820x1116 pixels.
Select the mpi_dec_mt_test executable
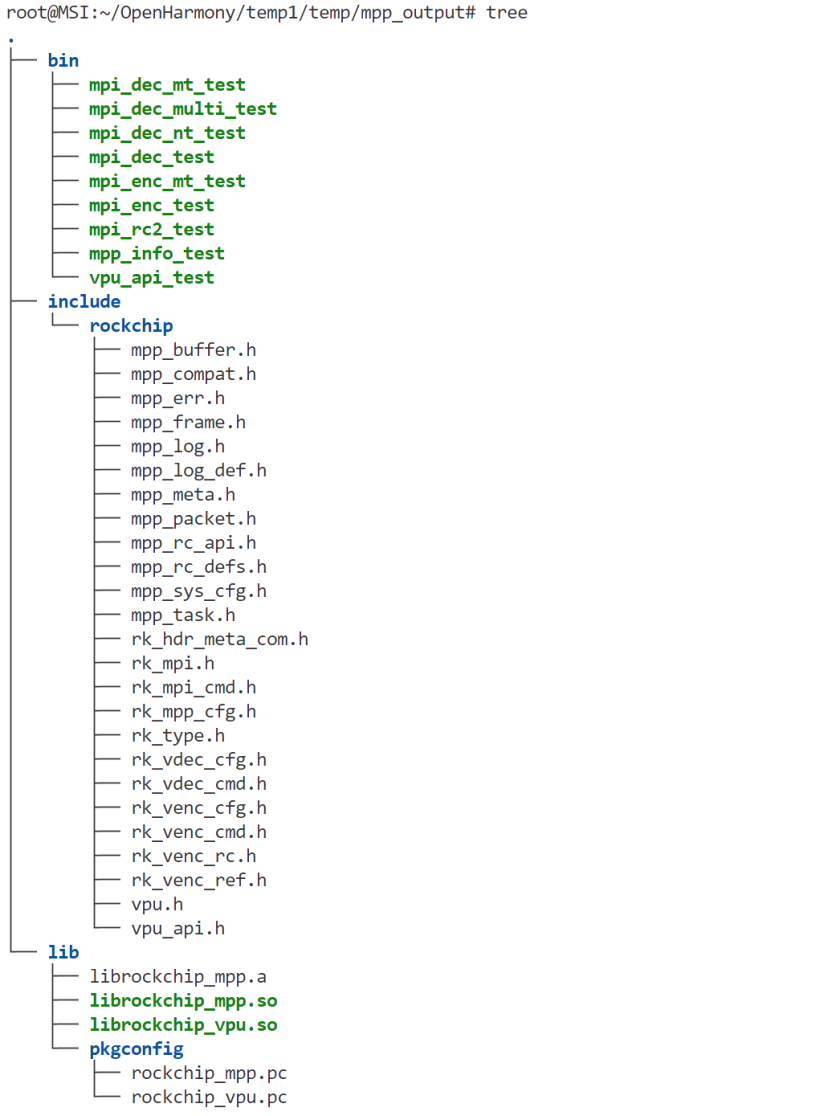coord(167,85)
